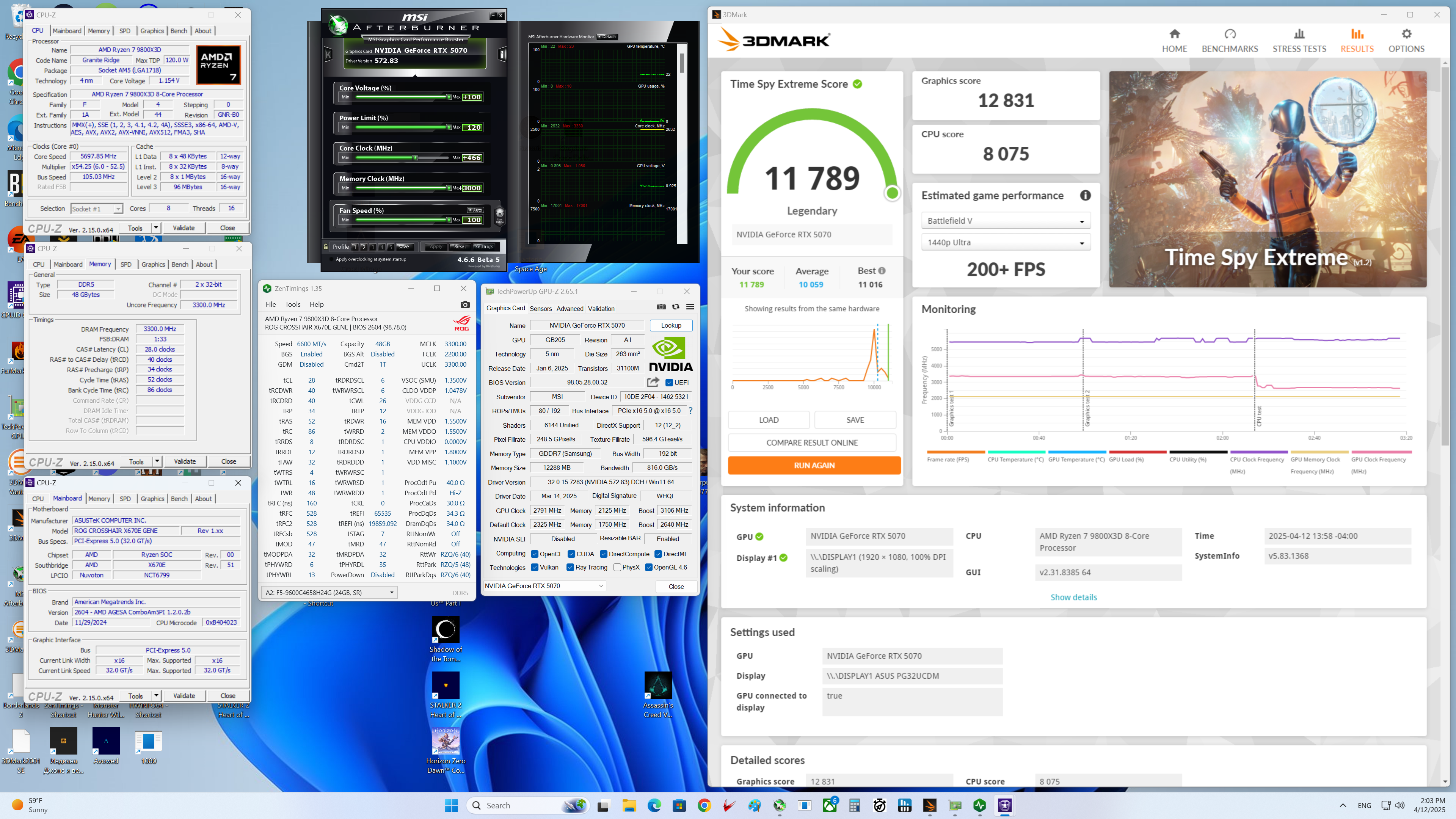Click the Lookup button in GPU-Z
Screen dimensions: 1456x819
pos(671,326)
